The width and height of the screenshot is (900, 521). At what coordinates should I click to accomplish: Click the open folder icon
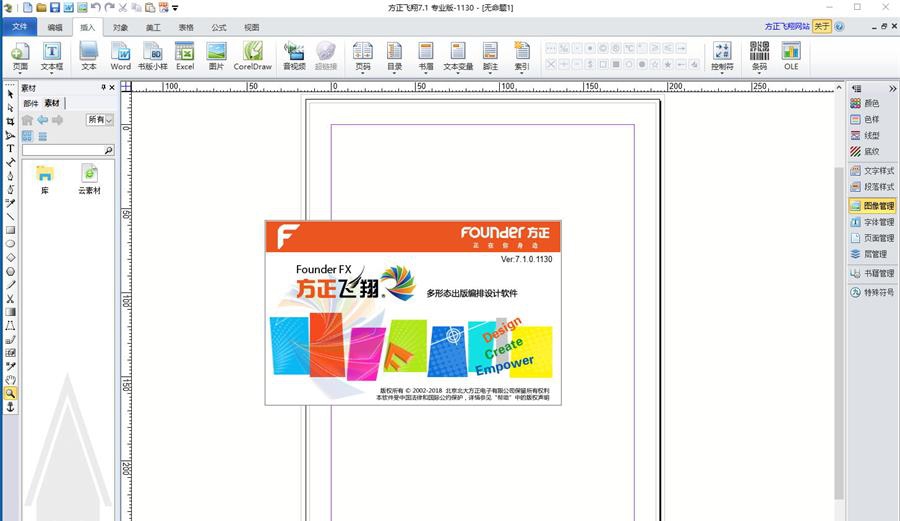point(41,7)
